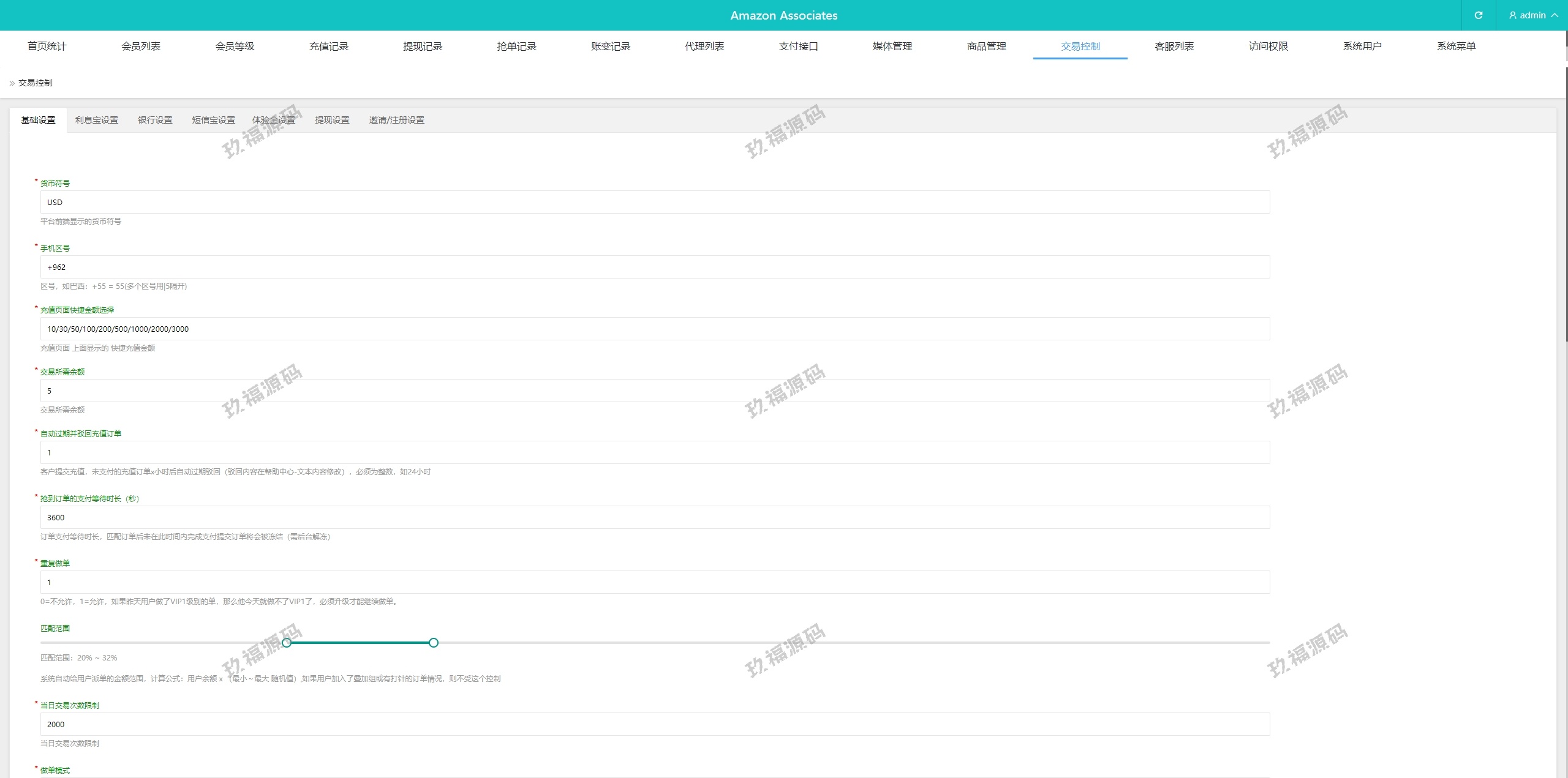The height and width of the screenshot is (778, 1568).
Task: Open the 银行设置 tab
Action: [x=155, y=120]
